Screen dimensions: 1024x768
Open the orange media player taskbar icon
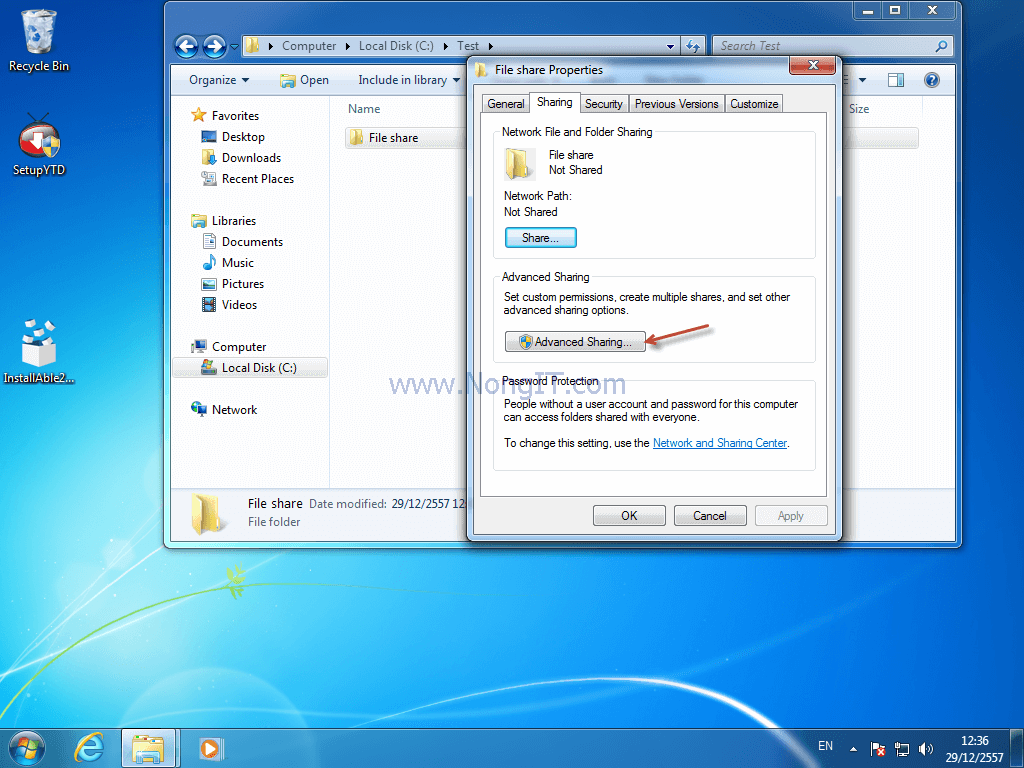tap(209, 747)
